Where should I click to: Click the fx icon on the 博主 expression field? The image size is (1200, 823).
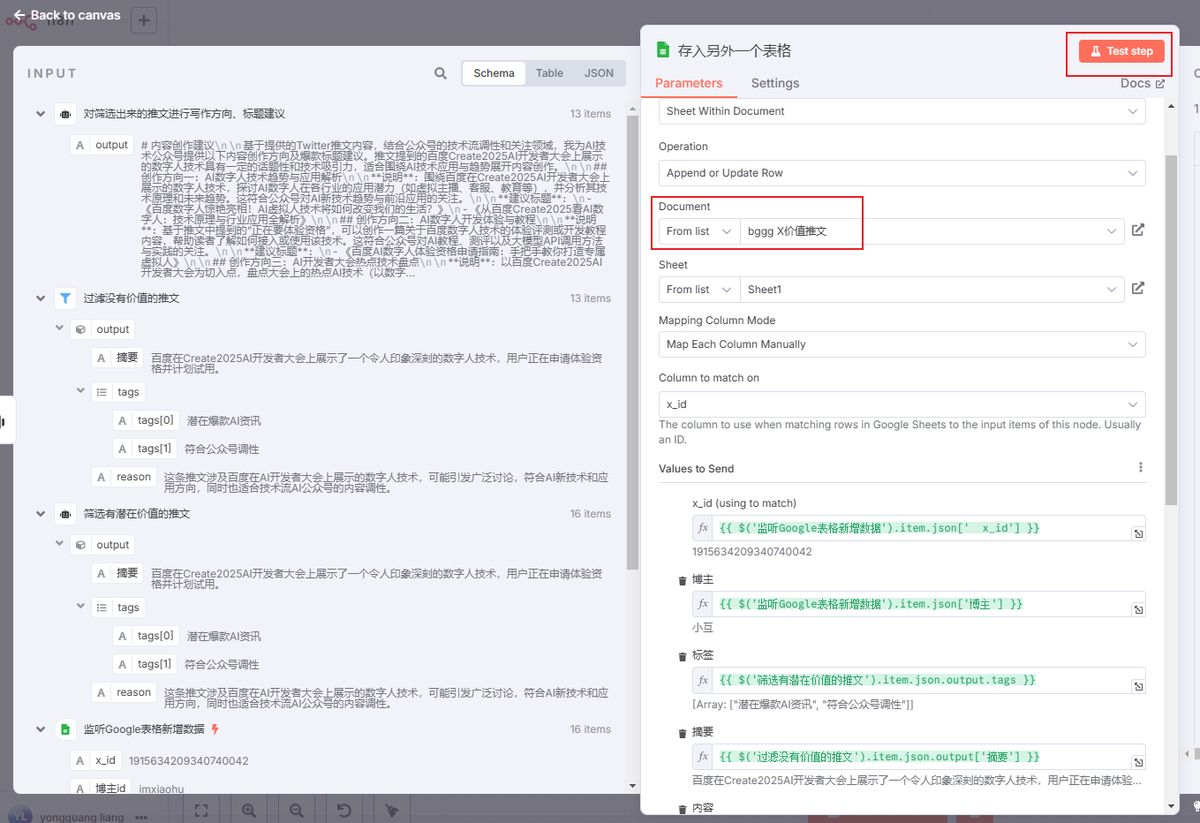[703, 604]
